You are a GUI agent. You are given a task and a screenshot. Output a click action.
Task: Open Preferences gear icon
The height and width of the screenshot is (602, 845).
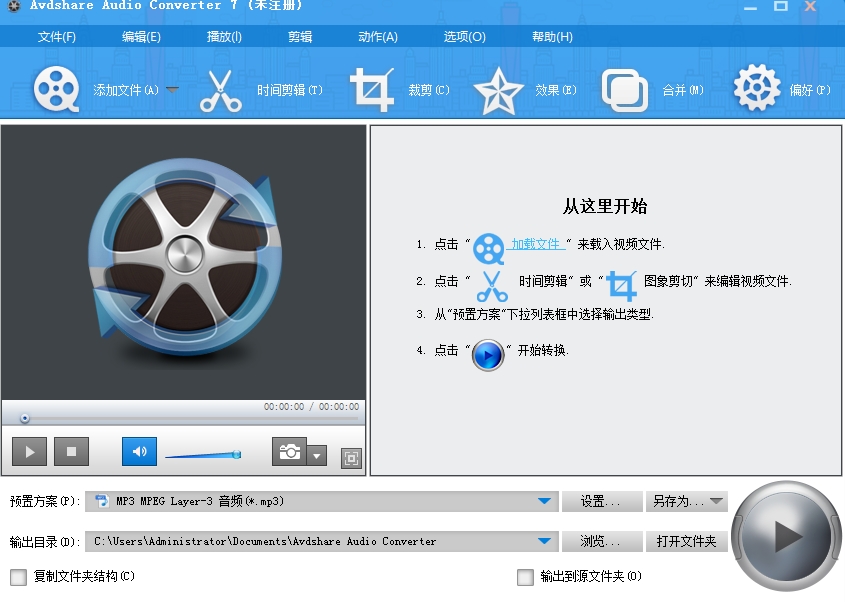757,90
